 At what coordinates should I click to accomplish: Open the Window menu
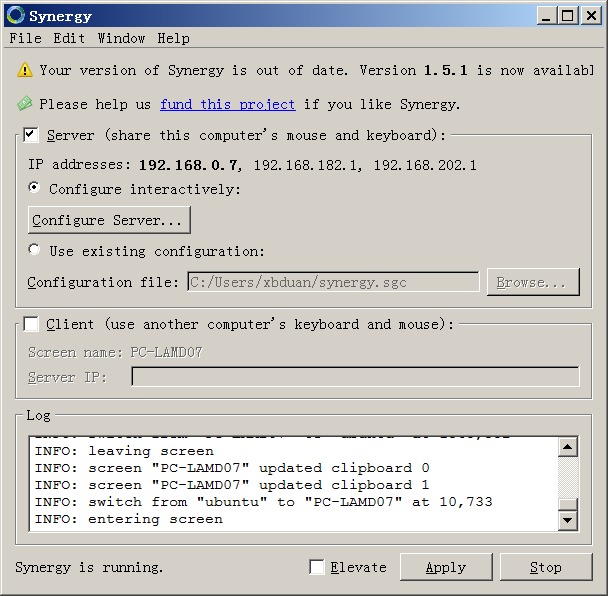[121, 38]
